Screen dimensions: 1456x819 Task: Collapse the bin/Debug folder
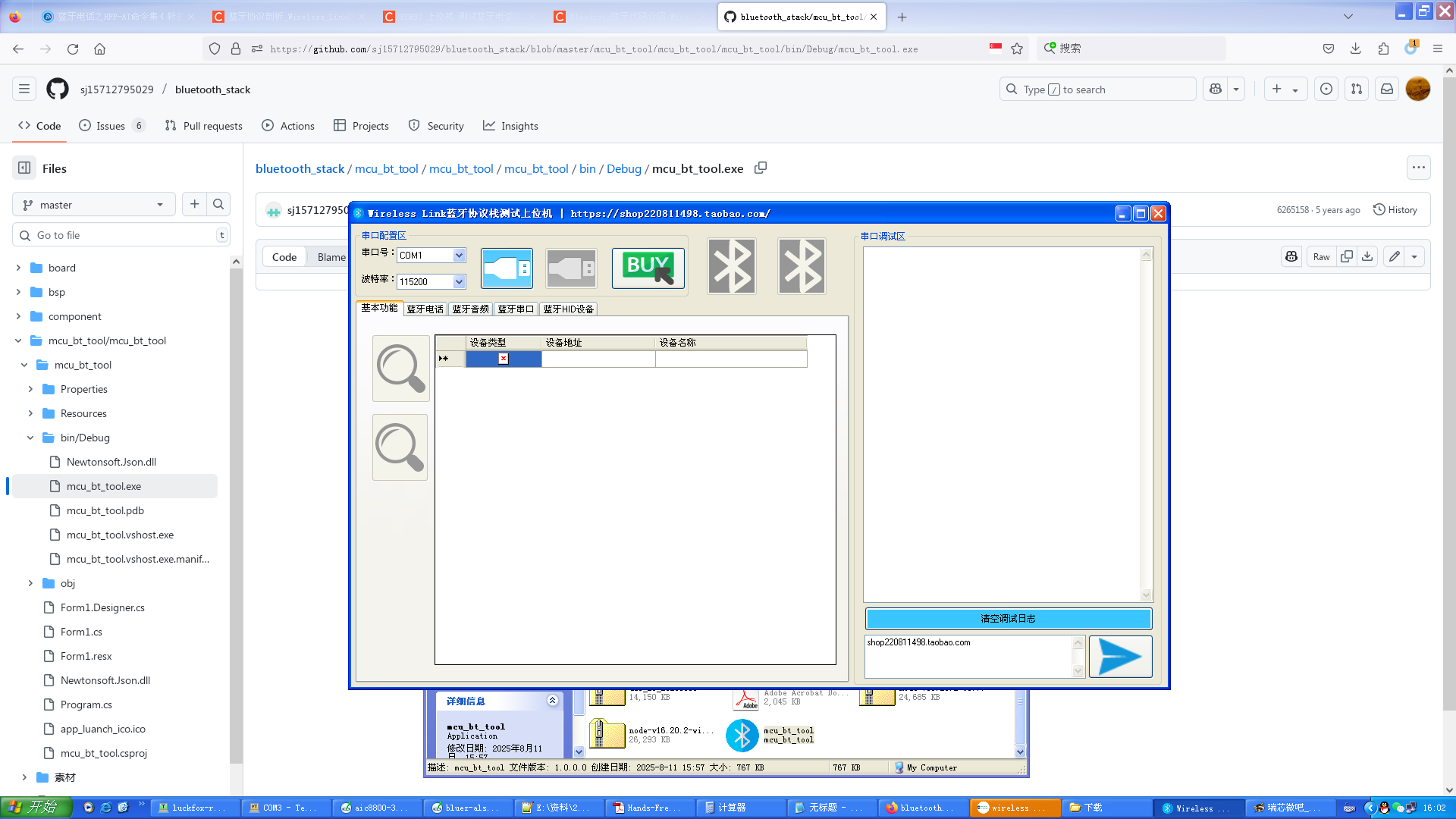click(x=31, y=438)
